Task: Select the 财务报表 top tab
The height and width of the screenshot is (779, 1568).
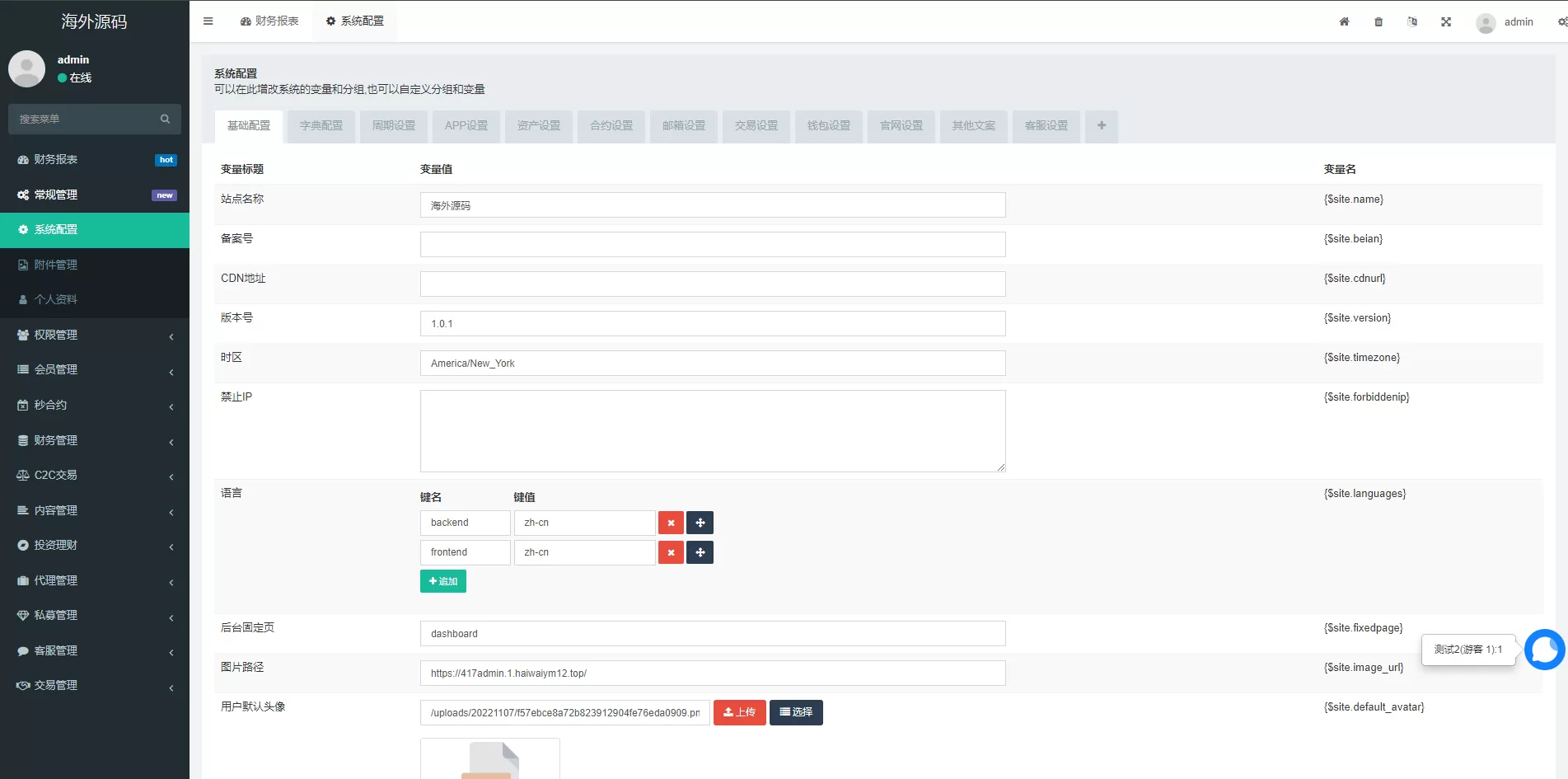Action: [x=269, y=21]
